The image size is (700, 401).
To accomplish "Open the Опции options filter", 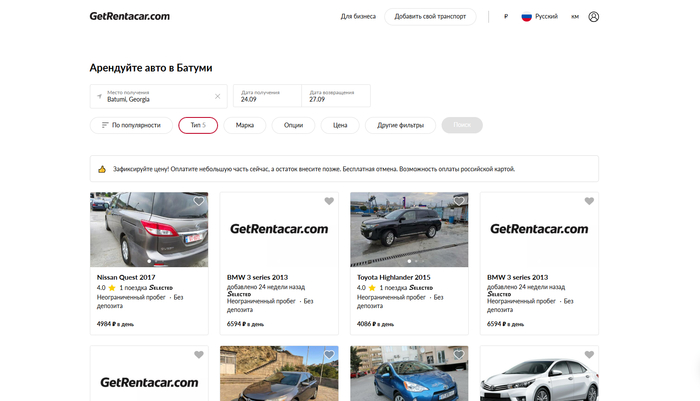I will coord(293,125).
